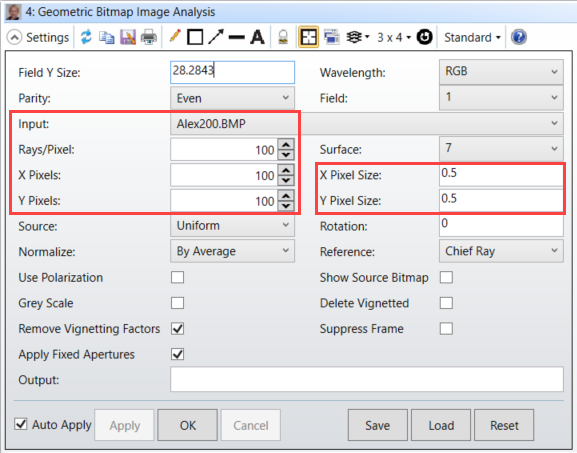Select the pencil annotation tool

[x=174, y=37]
